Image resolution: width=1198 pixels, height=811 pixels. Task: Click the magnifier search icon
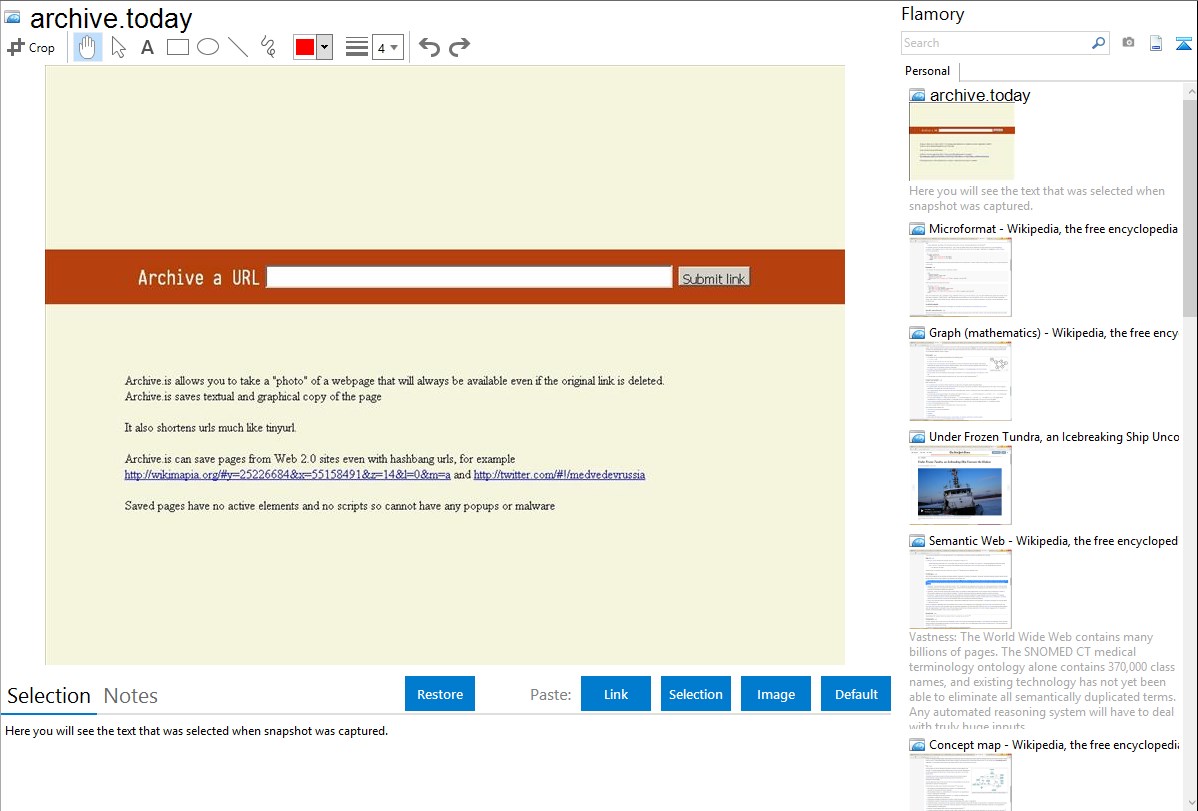pos(1099,43)
